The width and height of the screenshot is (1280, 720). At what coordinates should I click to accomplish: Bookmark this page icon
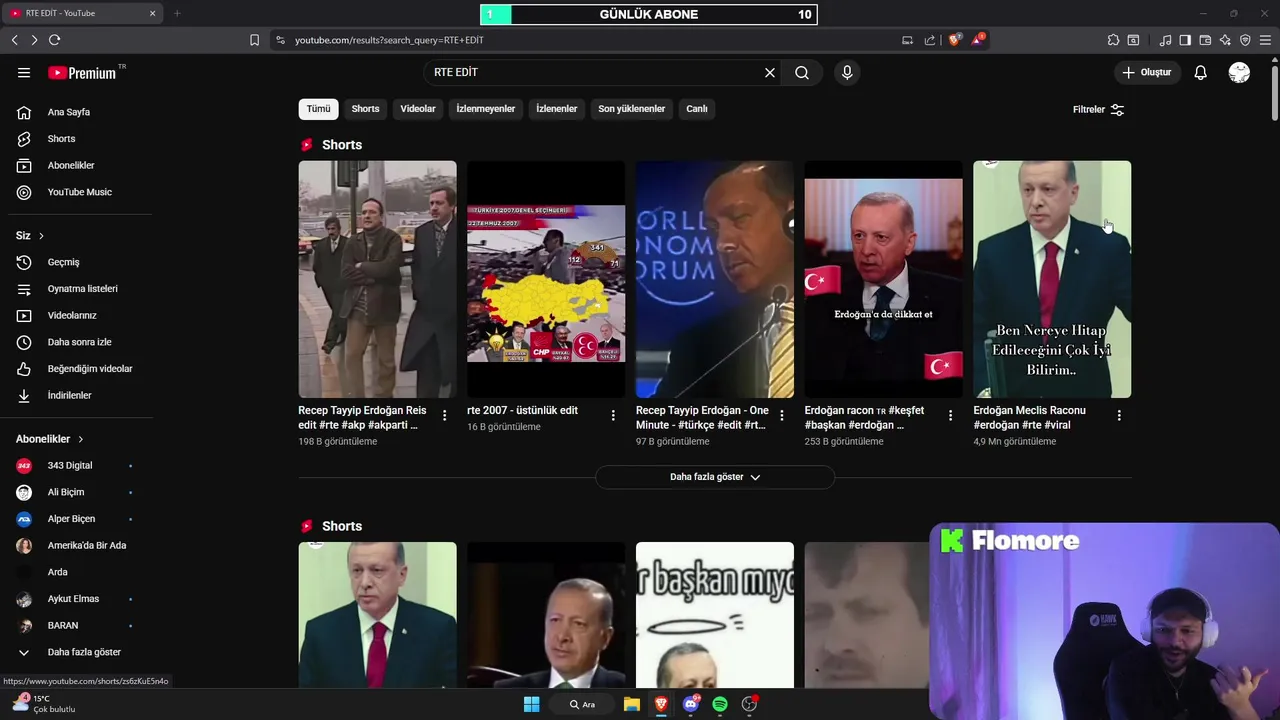point(254,40)
